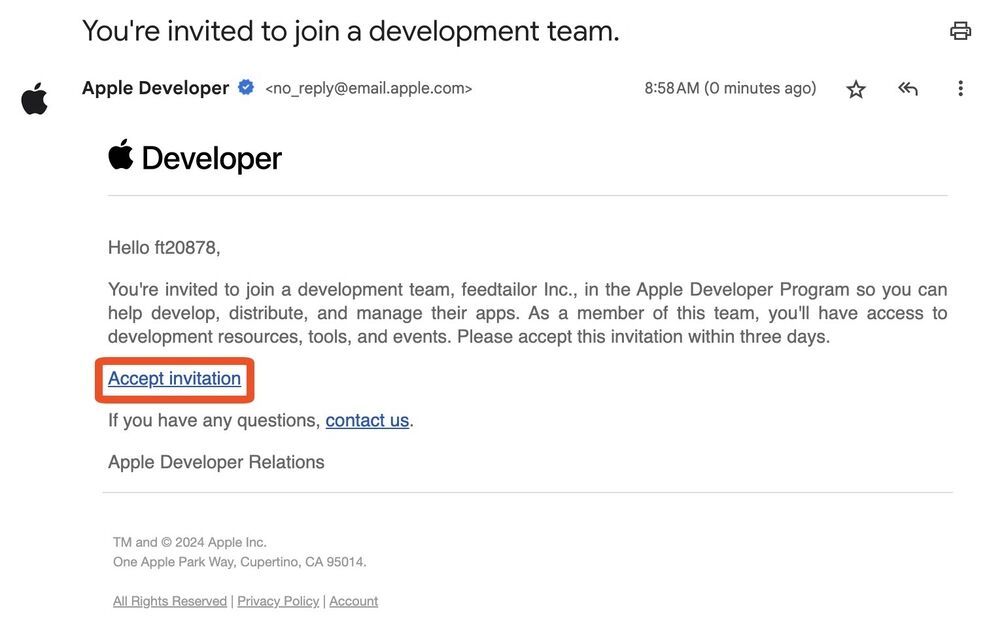The width and height of the screenshot is (1000, 637).
Task: Open the Account footer link
Action: point(353,601)
